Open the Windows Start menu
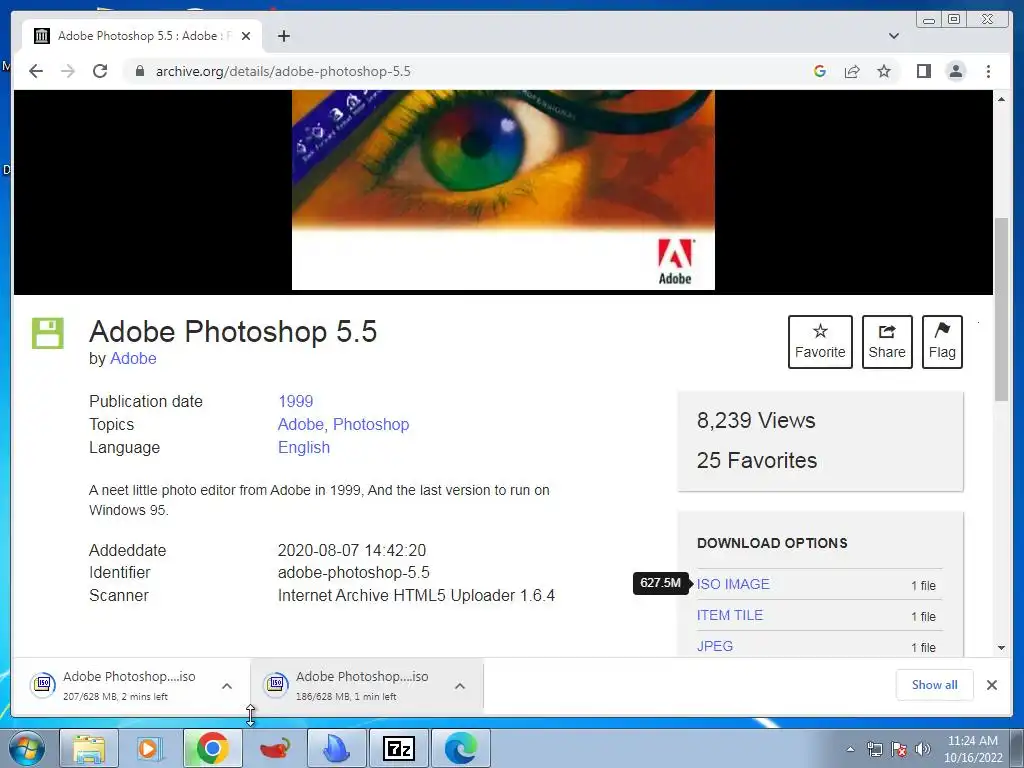The image size is (1024, 768). (x=27, y=748)
